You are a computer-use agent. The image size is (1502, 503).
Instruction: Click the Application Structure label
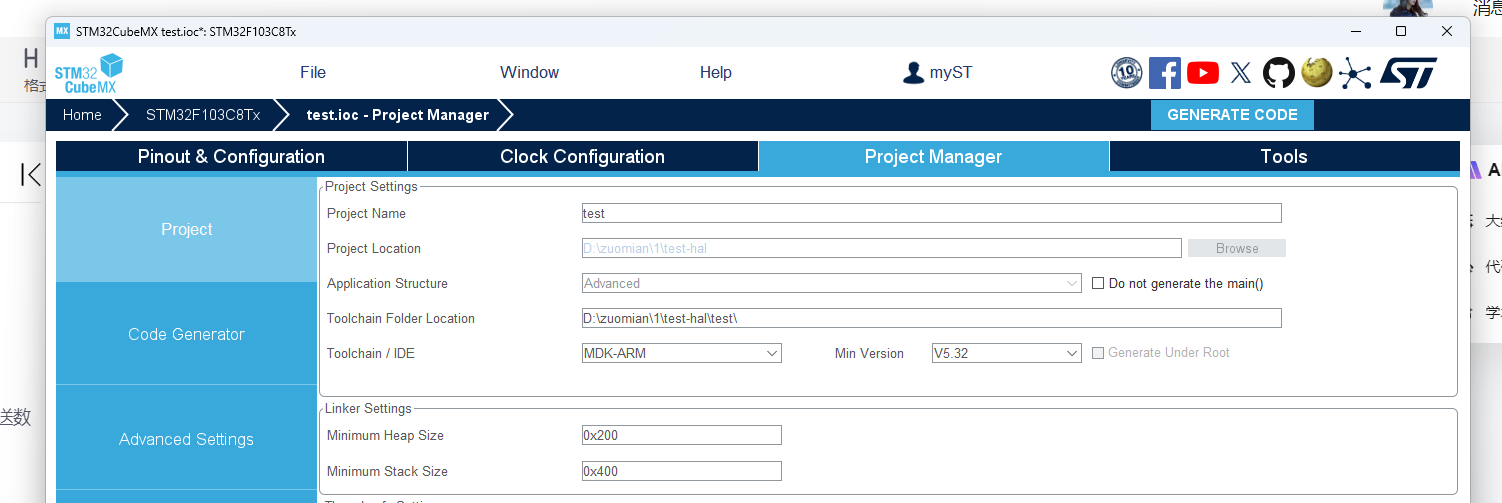387,283
